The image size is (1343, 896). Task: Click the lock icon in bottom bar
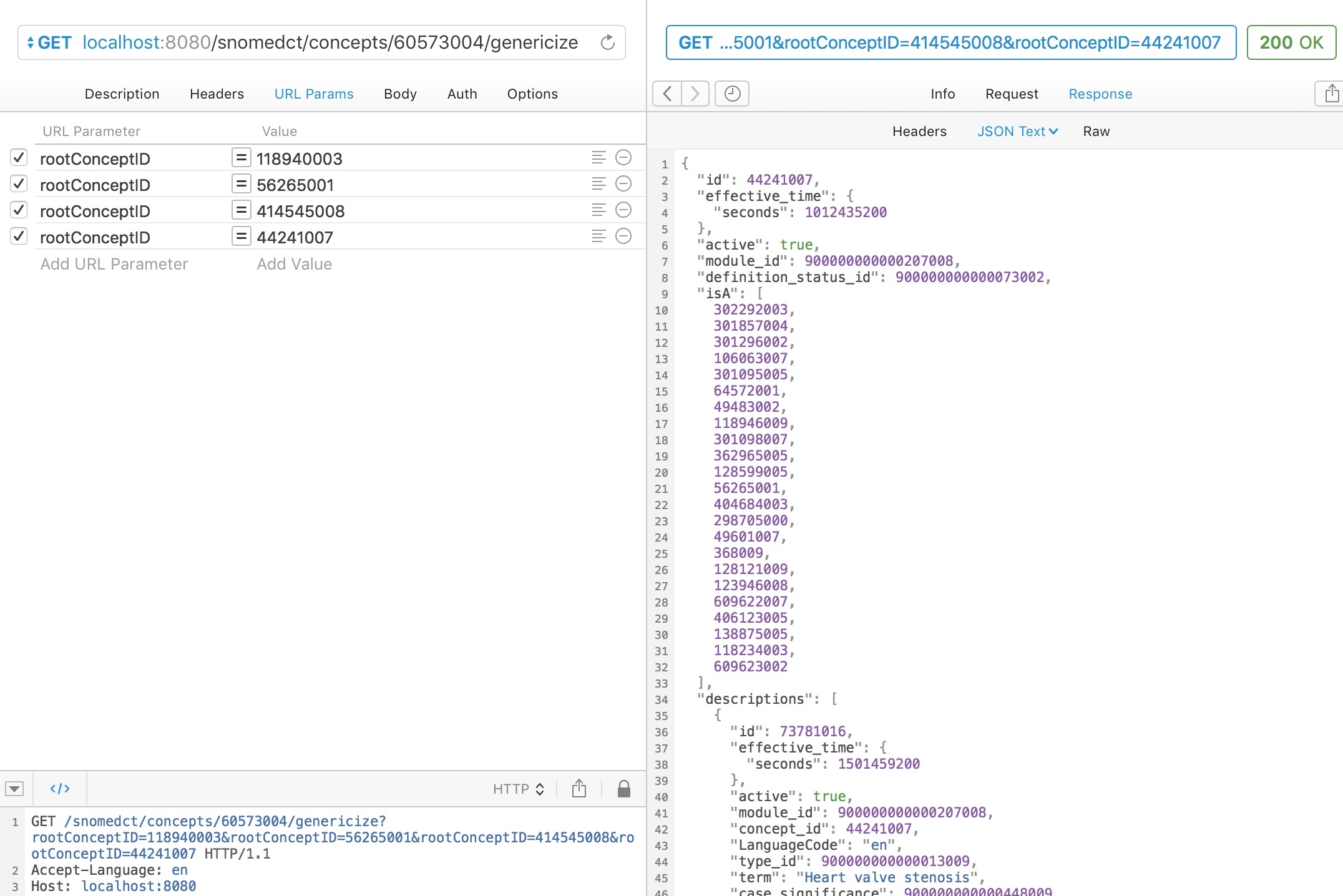pyautogui.click(x=623, y=789)
